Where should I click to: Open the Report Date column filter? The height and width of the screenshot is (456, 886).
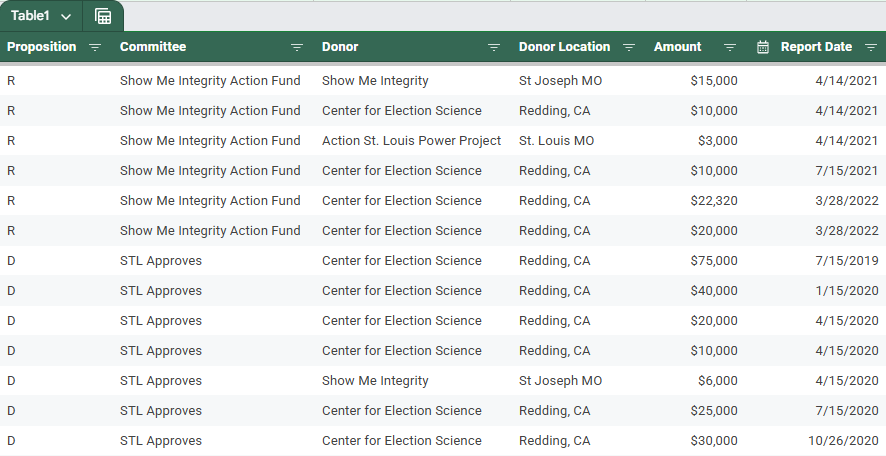(x=871, y=47)
